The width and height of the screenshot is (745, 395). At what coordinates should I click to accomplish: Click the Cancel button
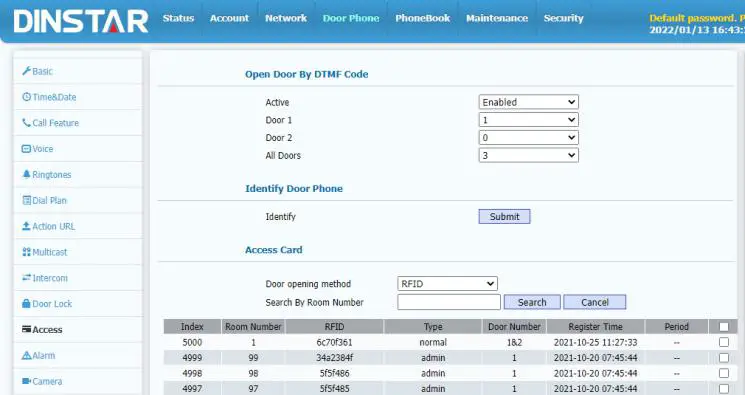[x=594, y=302]
